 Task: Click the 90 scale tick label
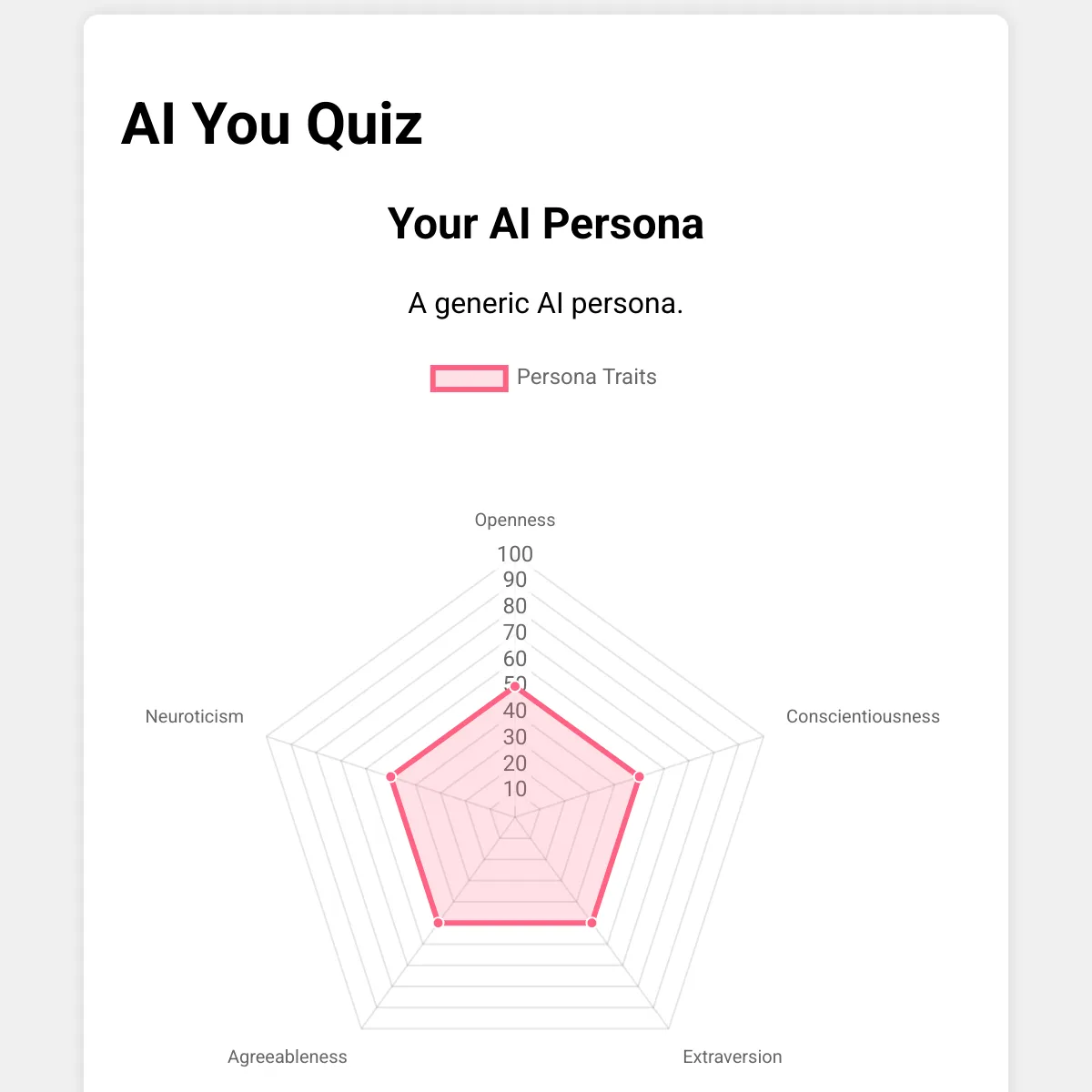click(x=515, y=580)
